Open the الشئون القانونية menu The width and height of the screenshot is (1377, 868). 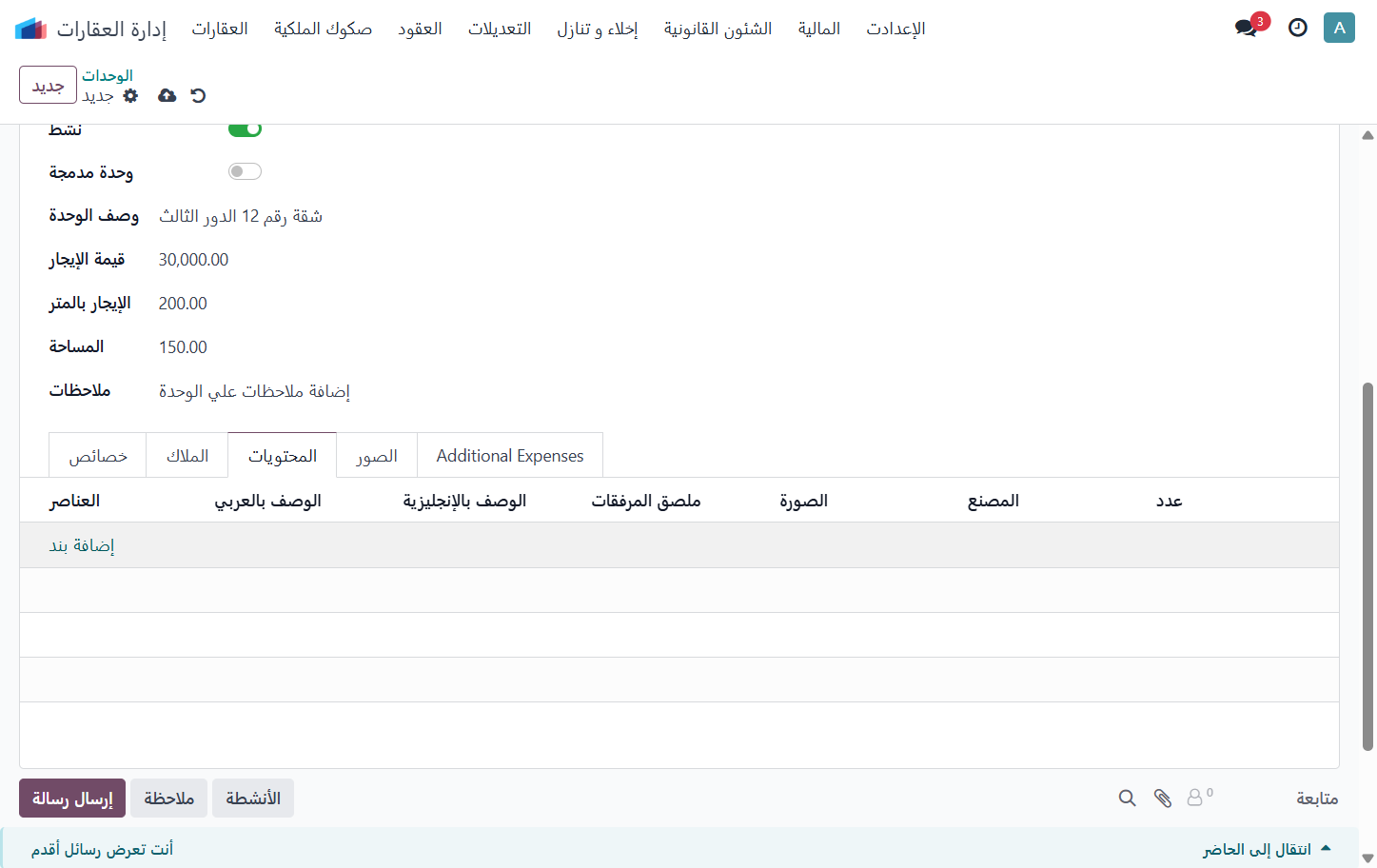click(718, 29)
